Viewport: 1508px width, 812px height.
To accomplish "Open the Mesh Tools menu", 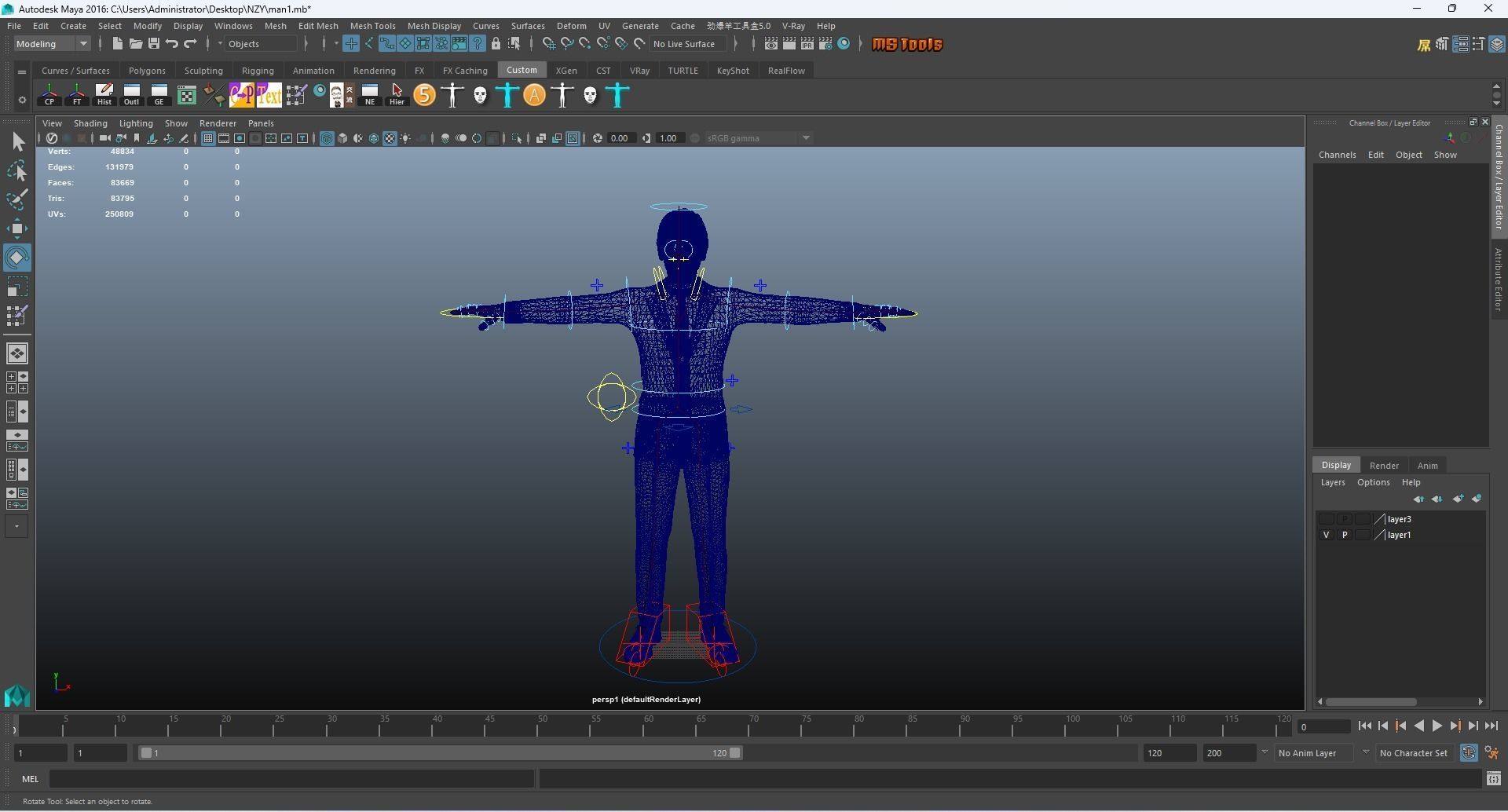I will click(372, 26).
